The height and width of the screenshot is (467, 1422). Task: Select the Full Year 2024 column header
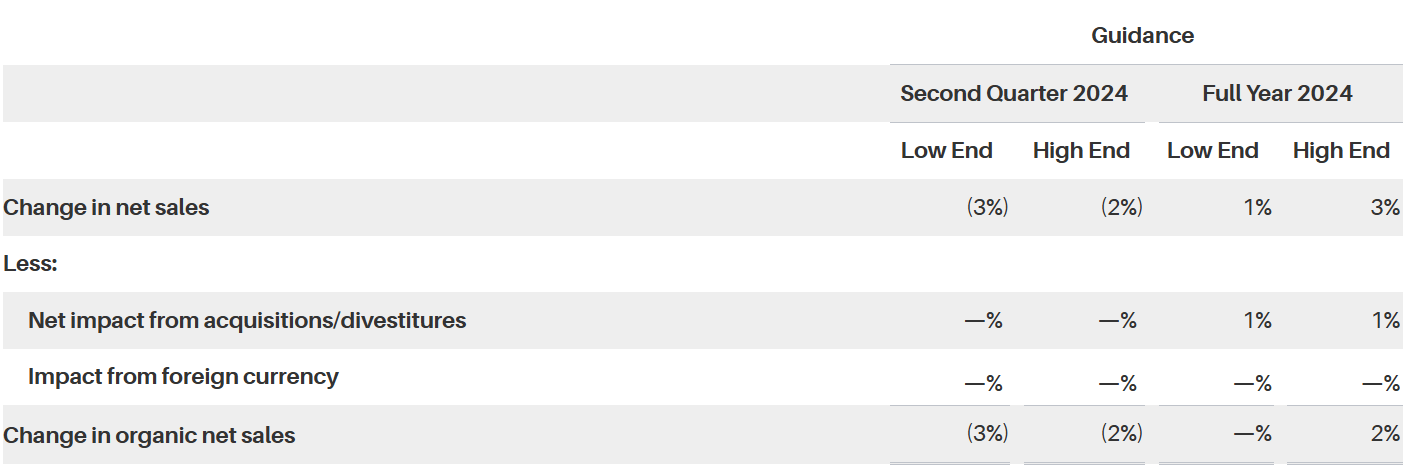(x=1277, y=94)
